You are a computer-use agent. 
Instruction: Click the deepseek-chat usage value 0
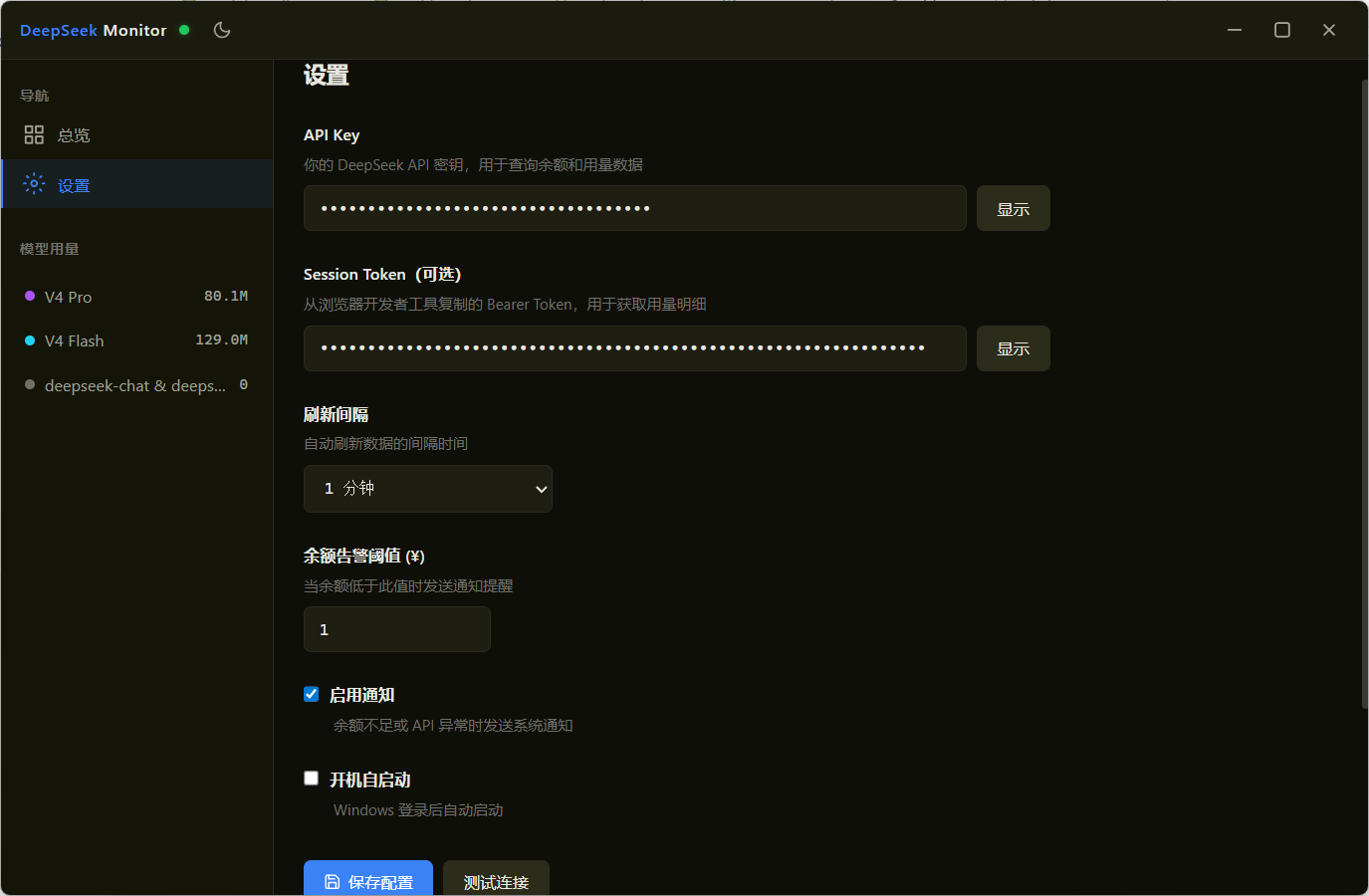pyautogui.click(x=244, y=385)
